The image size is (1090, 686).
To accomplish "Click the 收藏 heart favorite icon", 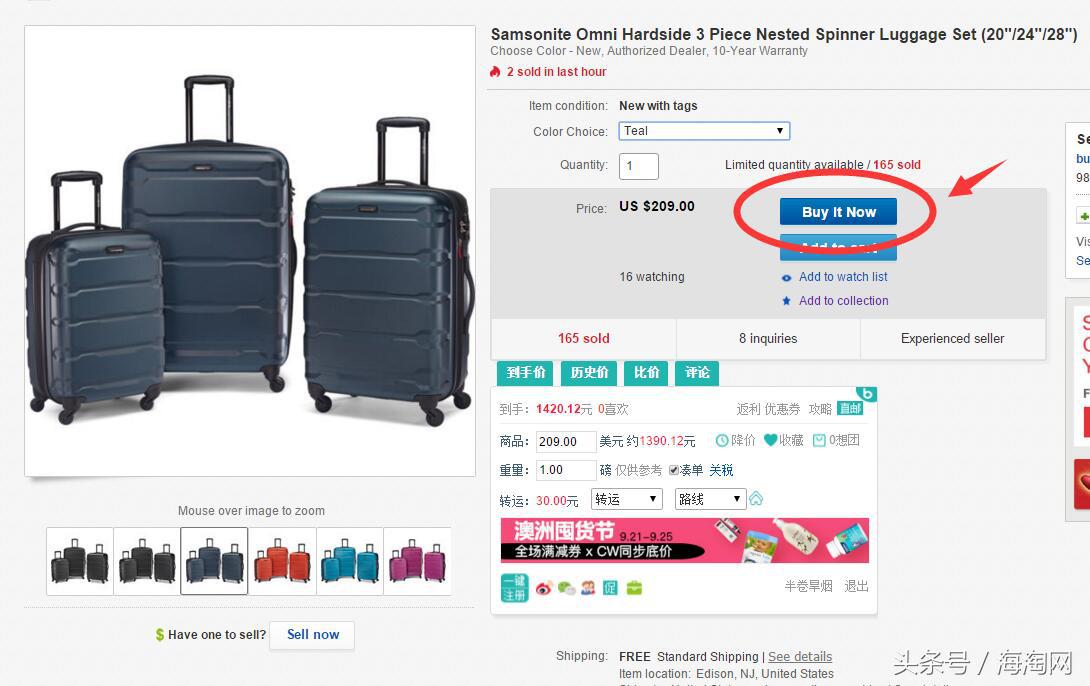I will [x=770, y=440].
